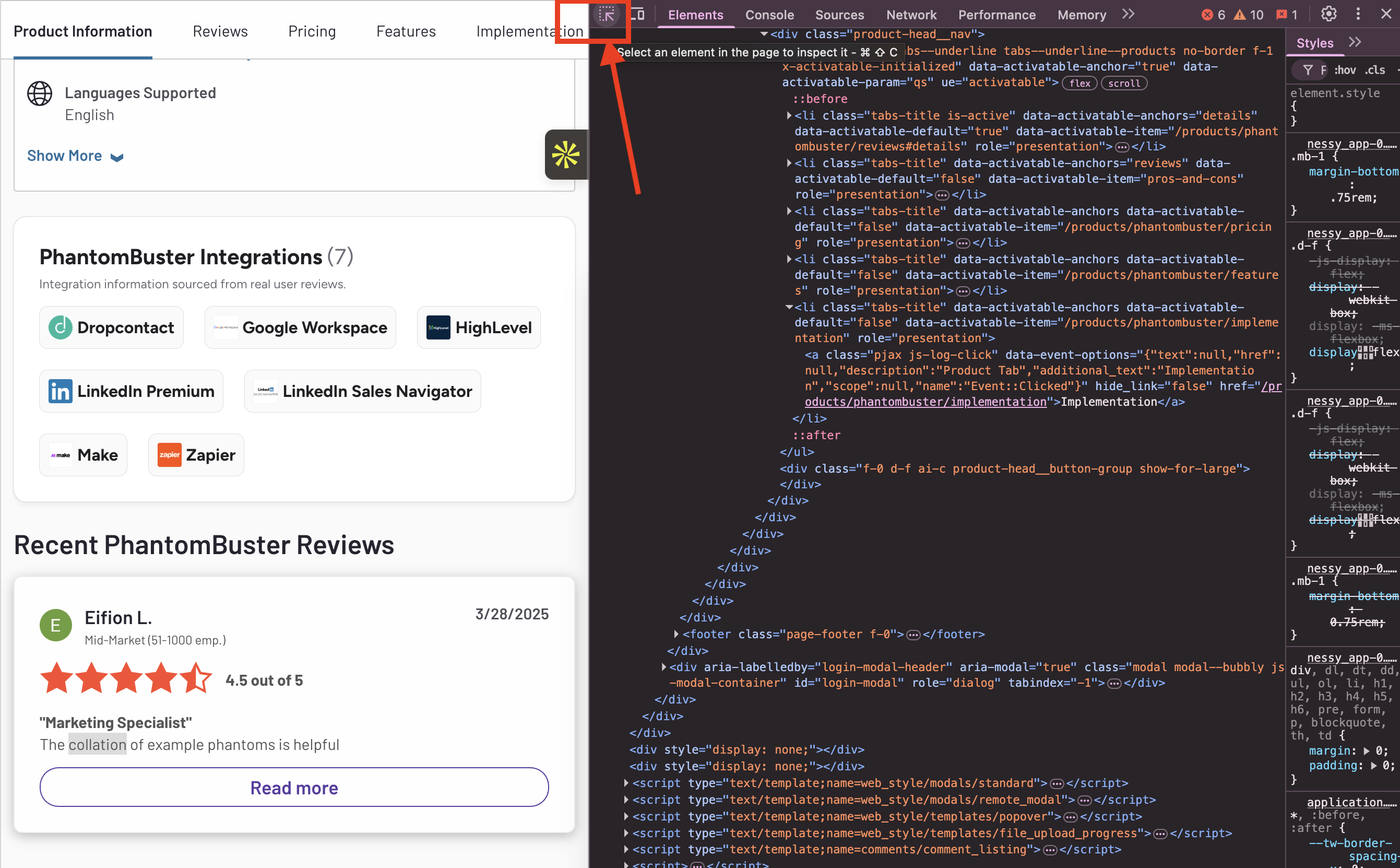Show more sidebar panes next to Styles
The height and width of the screenshot is (868, 1400).
tap(1355, 42)
